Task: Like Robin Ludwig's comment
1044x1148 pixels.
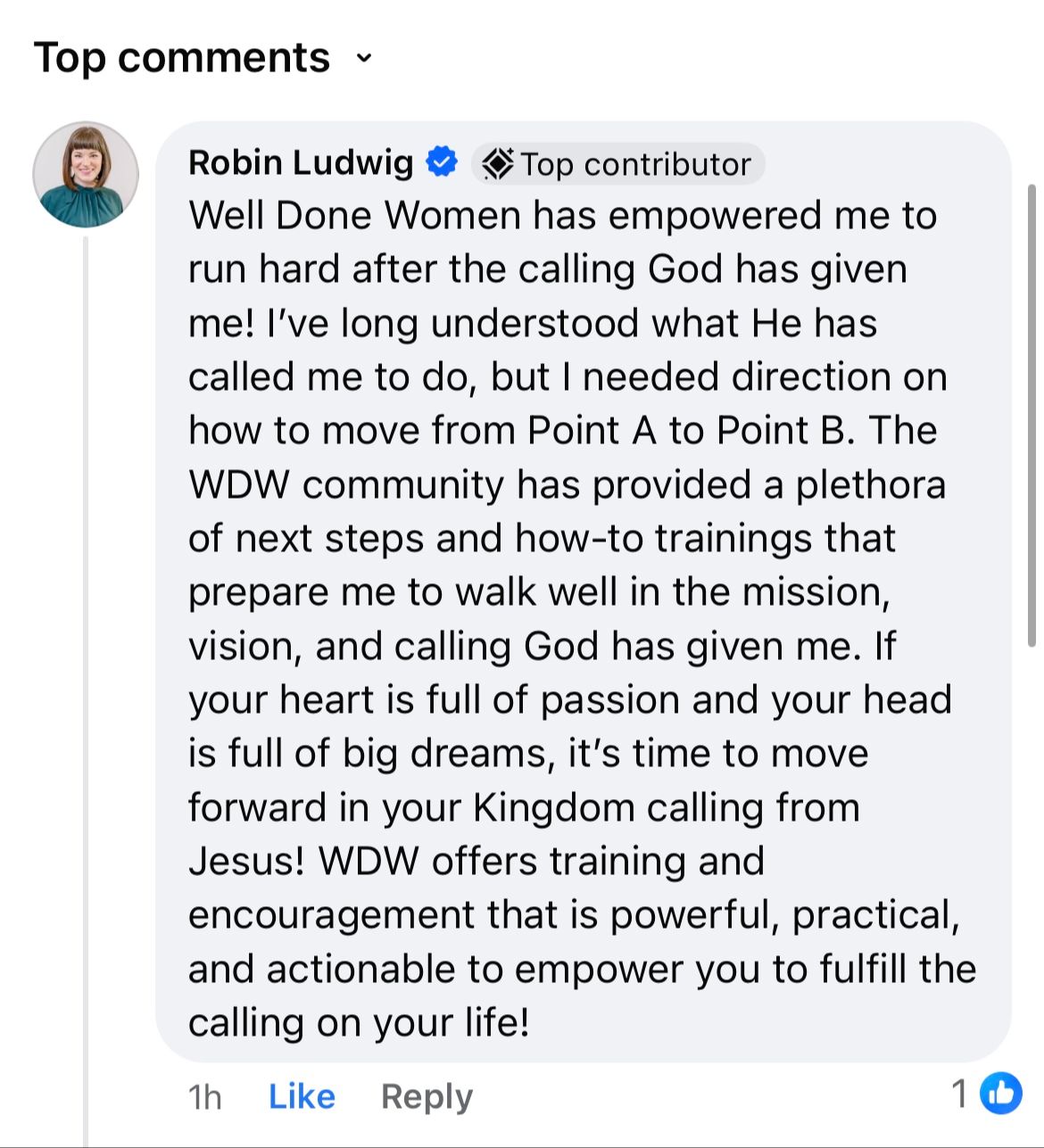Action: click(x=302, y=1096)
